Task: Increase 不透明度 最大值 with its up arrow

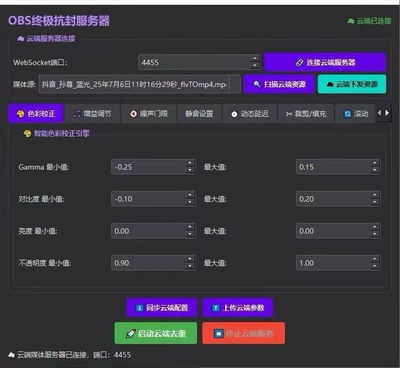Action: point(375,259)
